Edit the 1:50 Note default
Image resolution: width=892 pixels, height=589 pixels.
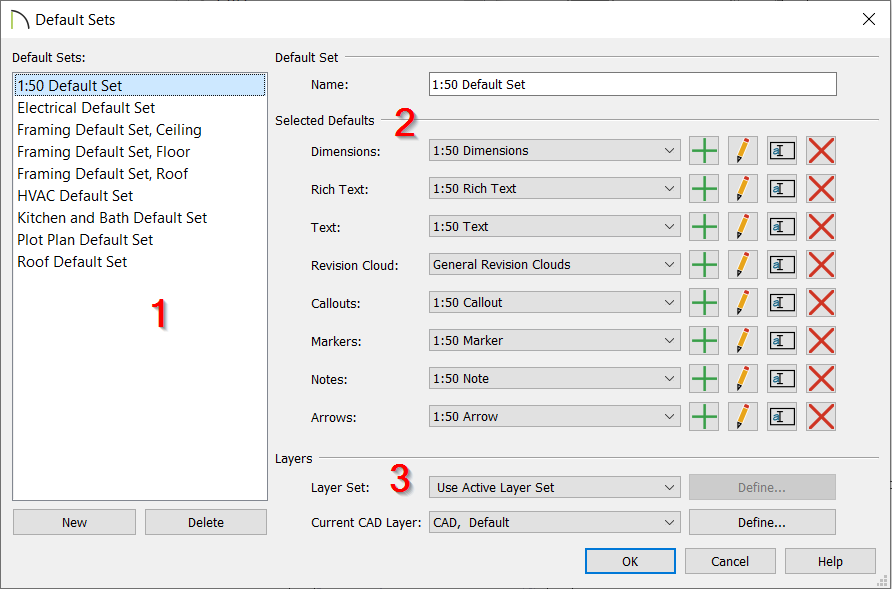(x=742, y=379)
